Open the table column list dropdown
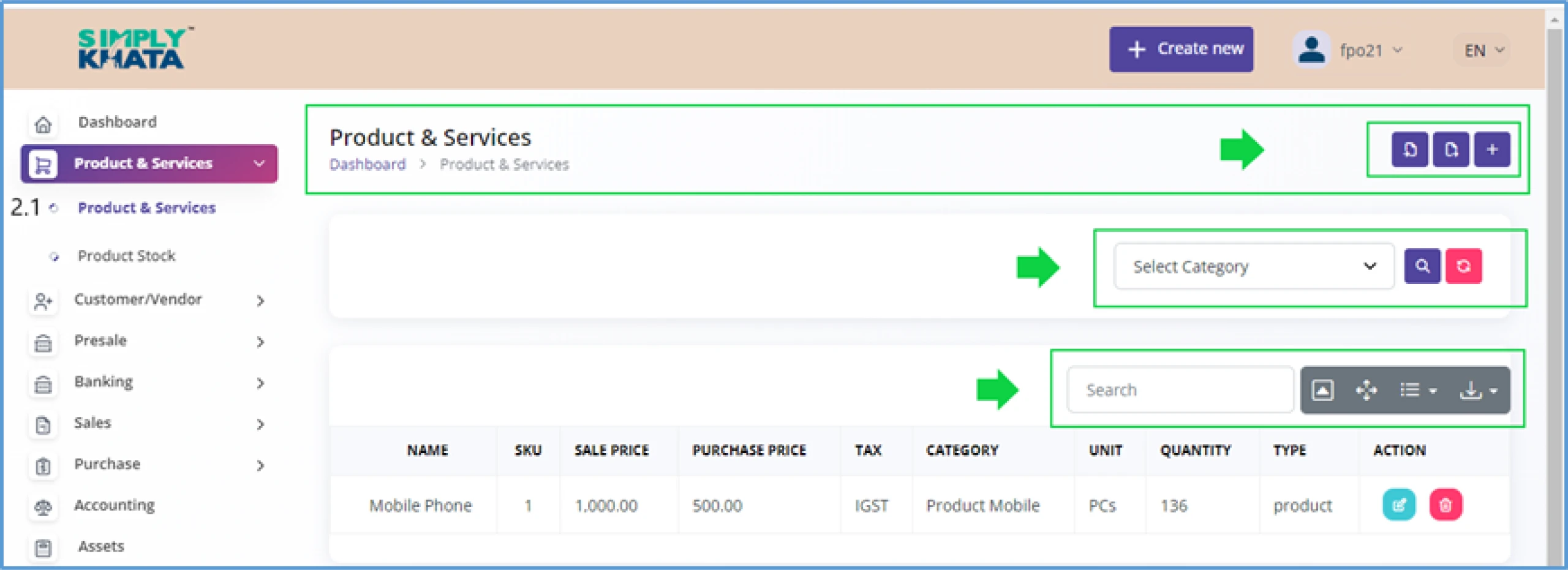This screenshot has width=1568, height=570. pos(1417,390)
